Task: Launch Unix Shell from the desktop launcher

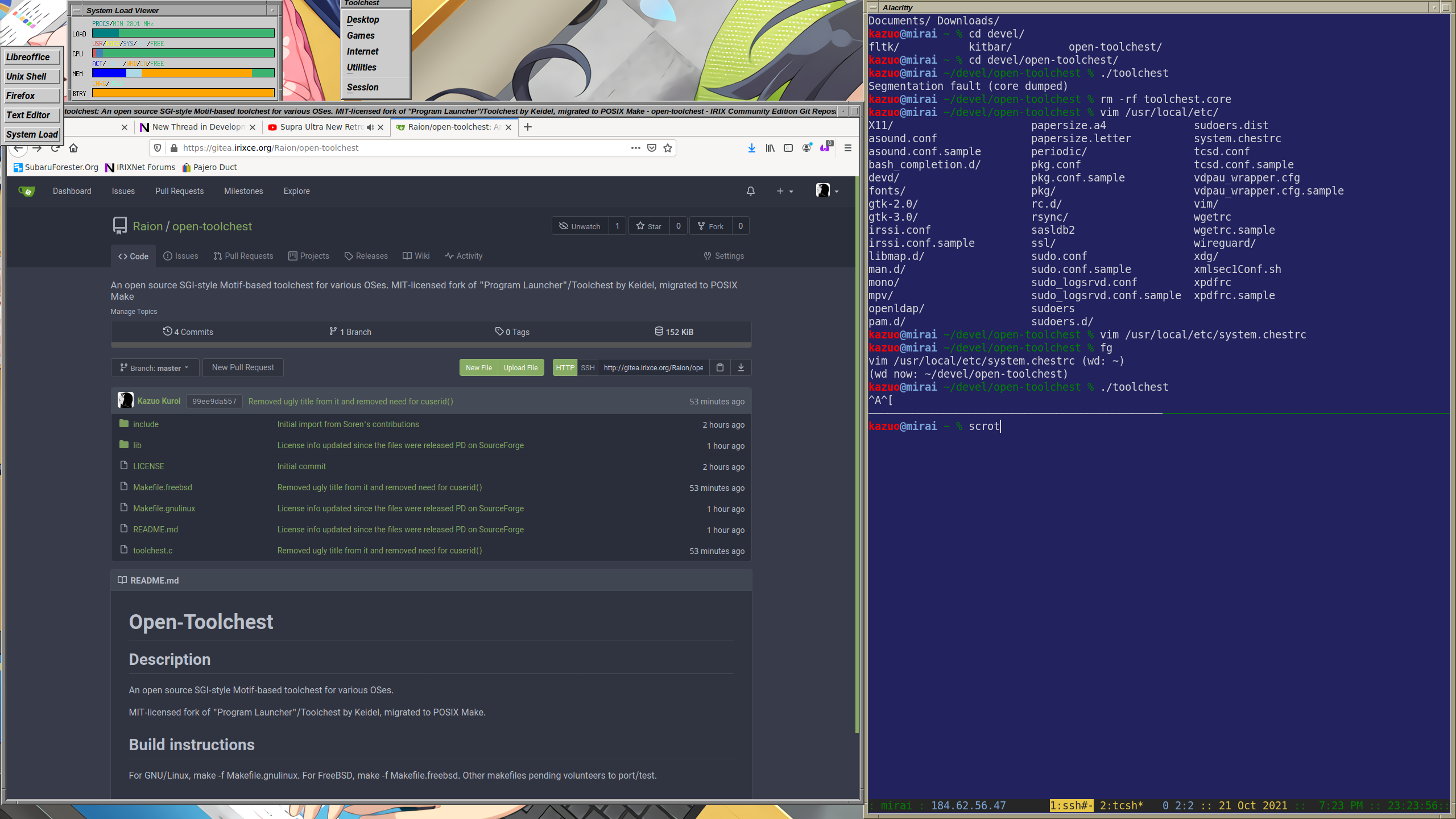Action: click(32, 76)
